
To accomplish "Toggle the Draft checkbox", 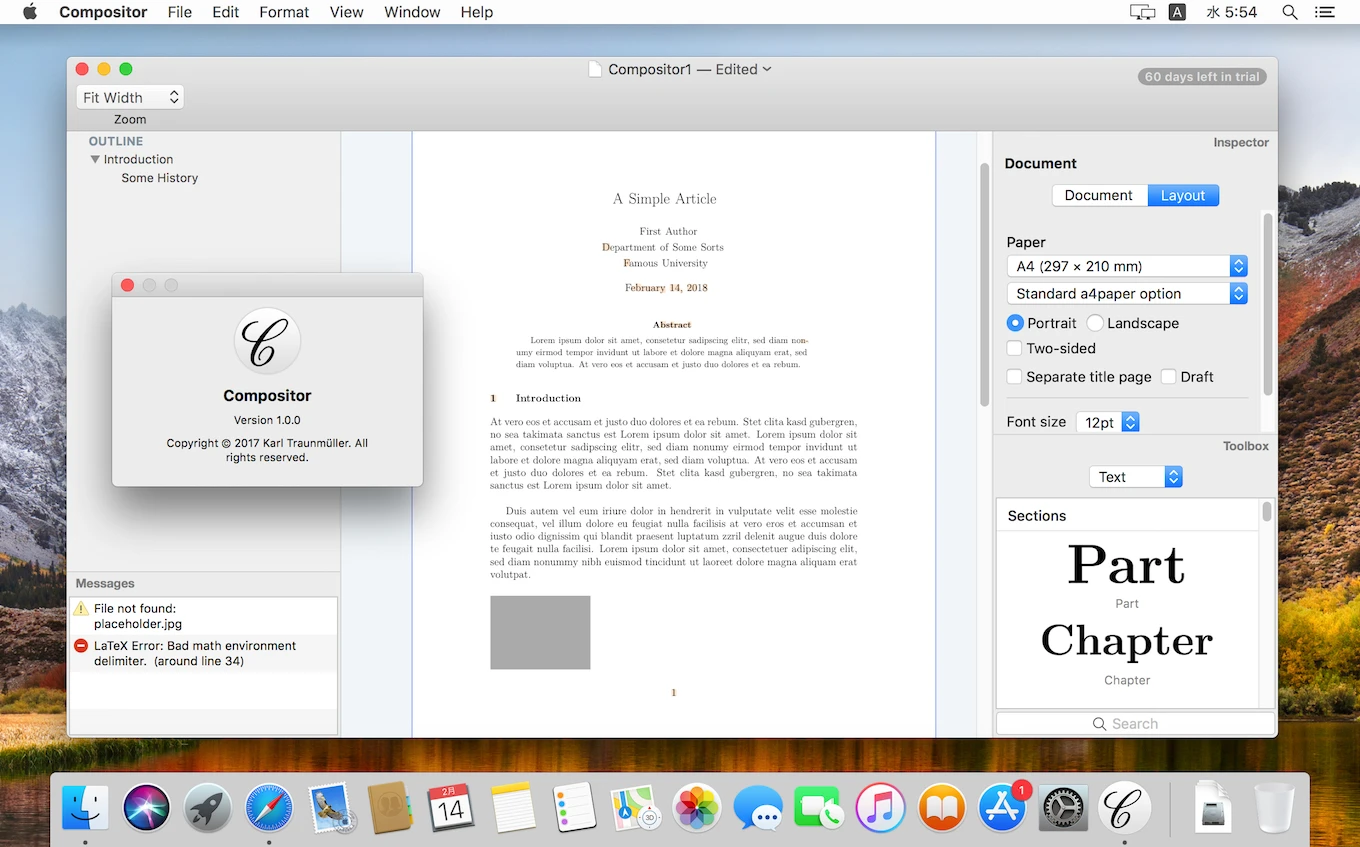I will pos(1168,377).
